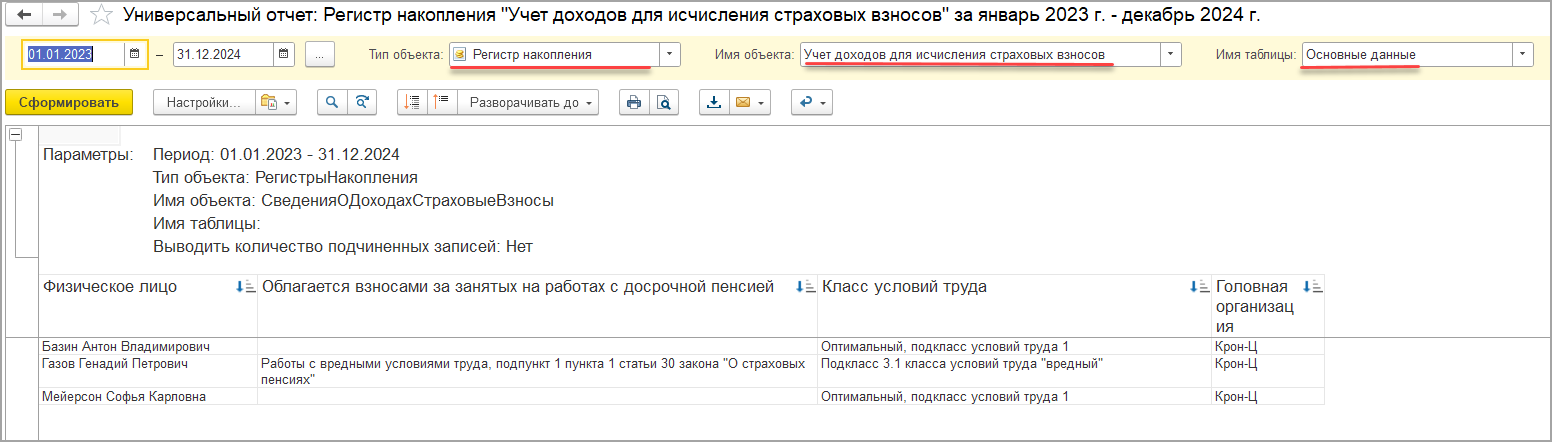Open calendar picker for start date 01.01.2023
This screenshot has height=442, width=1552.
pos(134,55)
